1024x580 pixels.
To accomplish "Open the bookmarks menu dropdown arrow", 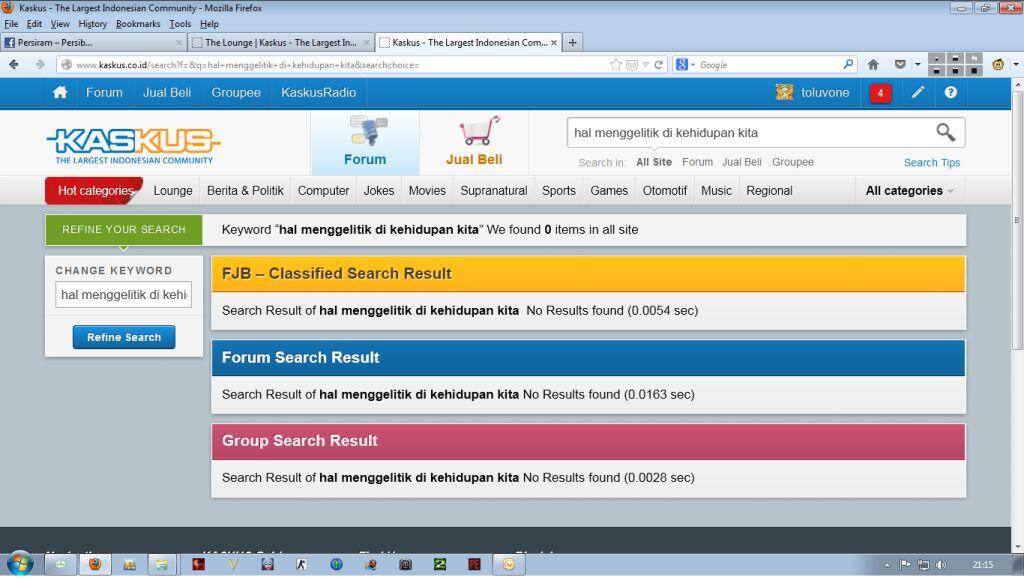I will point(918,65).
